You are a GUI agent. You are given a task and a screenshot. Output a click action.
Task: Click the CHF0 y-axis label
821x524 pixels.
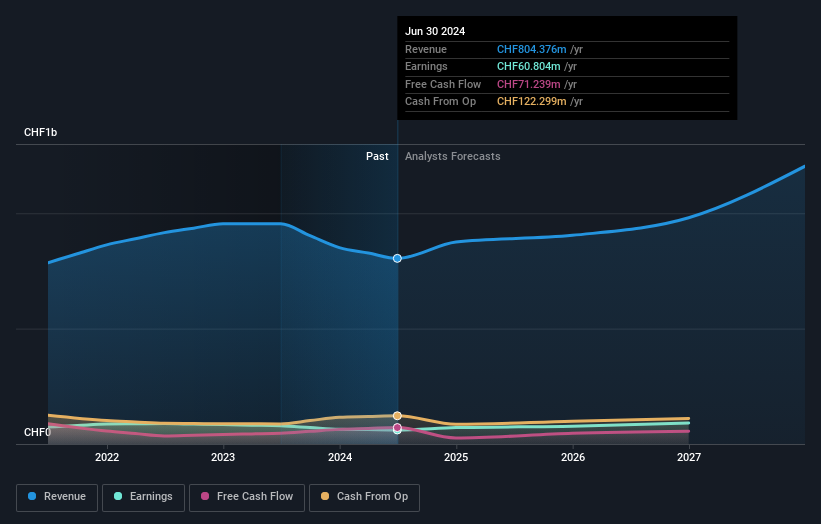click(x=37, y=432)
